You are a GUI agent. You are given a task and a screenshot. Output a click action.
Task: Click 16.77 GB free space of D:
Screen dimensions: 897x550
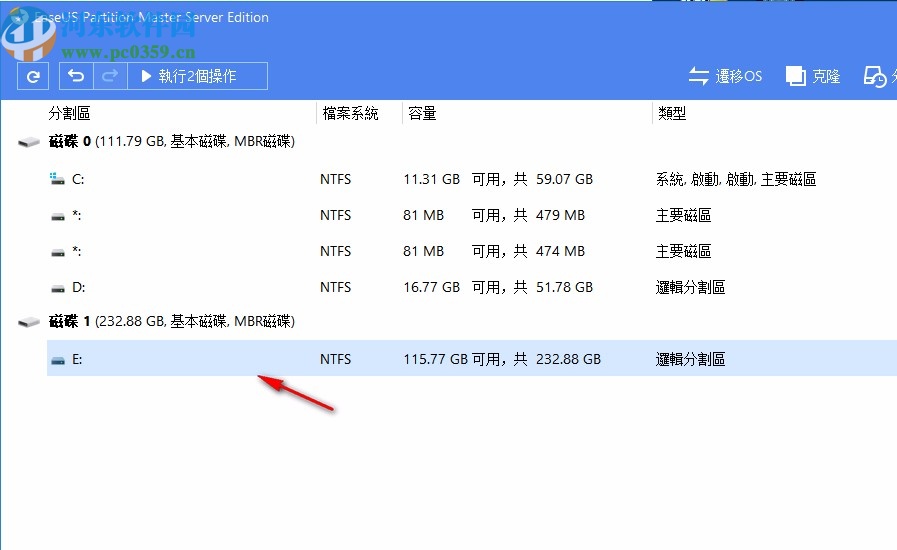(x=431, y=287)
